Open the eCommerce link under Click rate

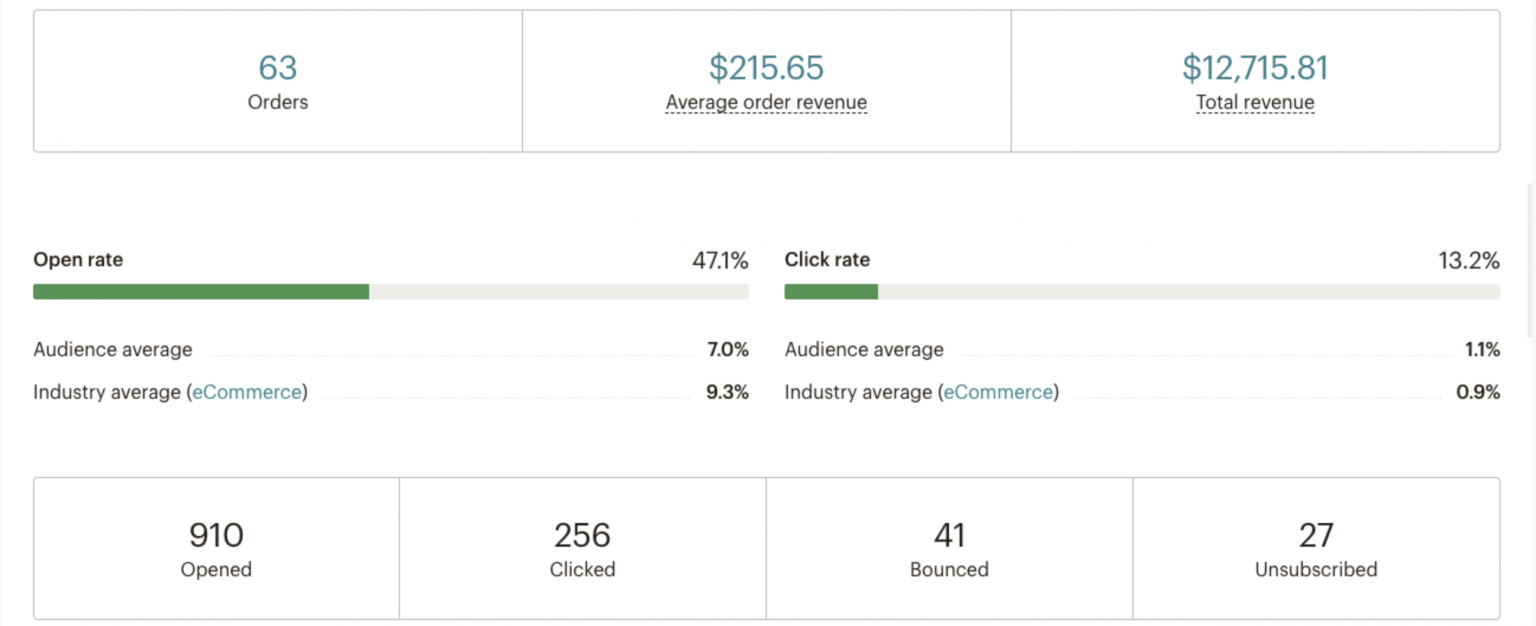(998, 392)
